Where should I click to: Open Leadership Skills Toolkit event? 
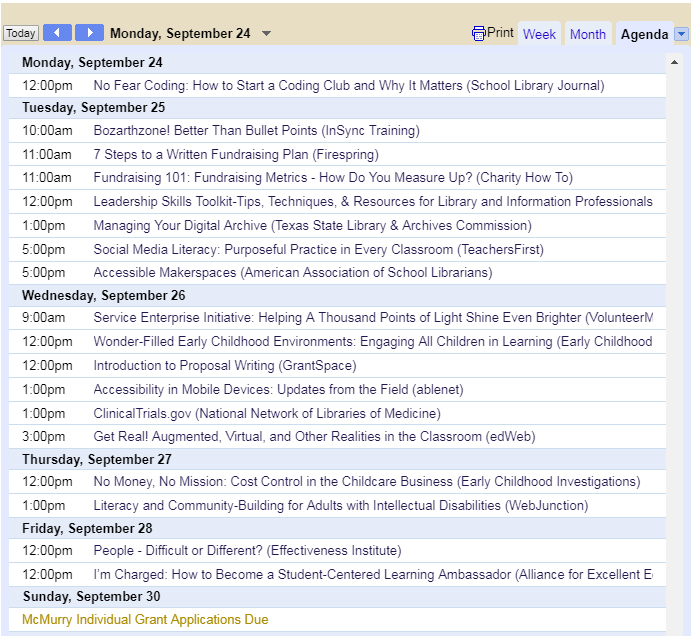373,202
